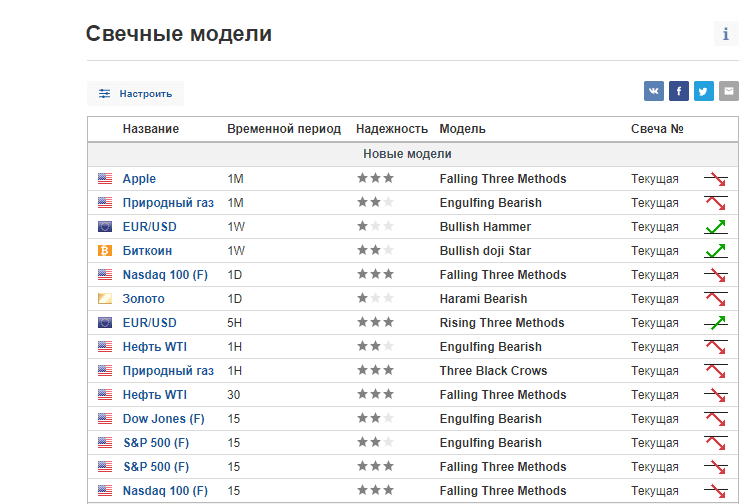Image resolution: width=747 pixels, height=504 pixels.
Task: Click the US flag icon beside Dow Jones (F)
Action: pyautogui.click(x=105, y=419)
